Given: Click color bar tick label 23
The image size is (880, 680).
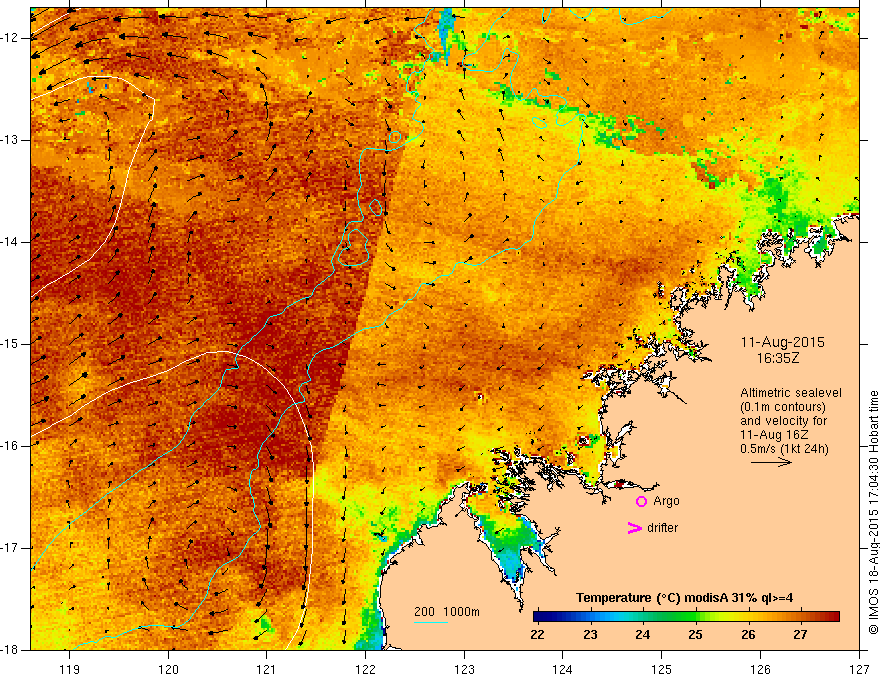Looking at the screenshot, I should tap(590, 635).
